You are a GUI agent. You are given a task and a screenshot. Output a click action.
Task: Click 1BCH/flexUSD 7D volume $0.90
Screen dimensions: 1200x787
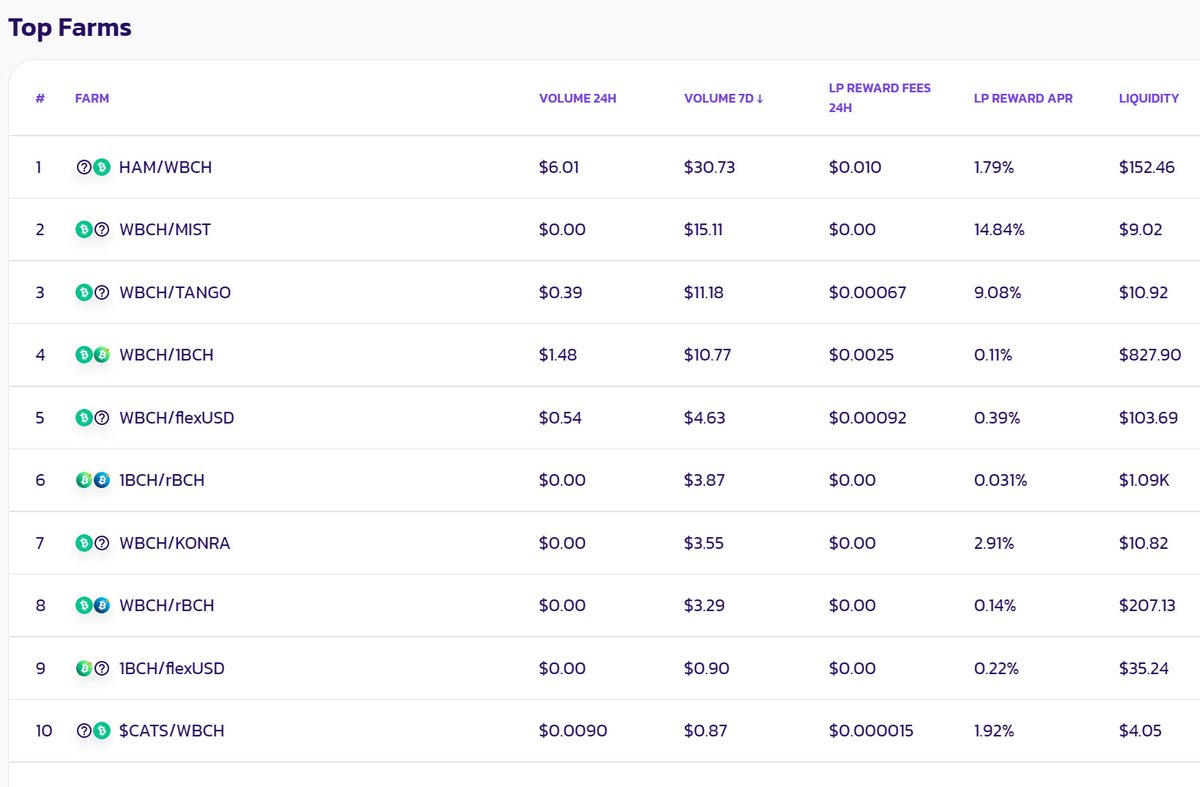tap(705, 668)
